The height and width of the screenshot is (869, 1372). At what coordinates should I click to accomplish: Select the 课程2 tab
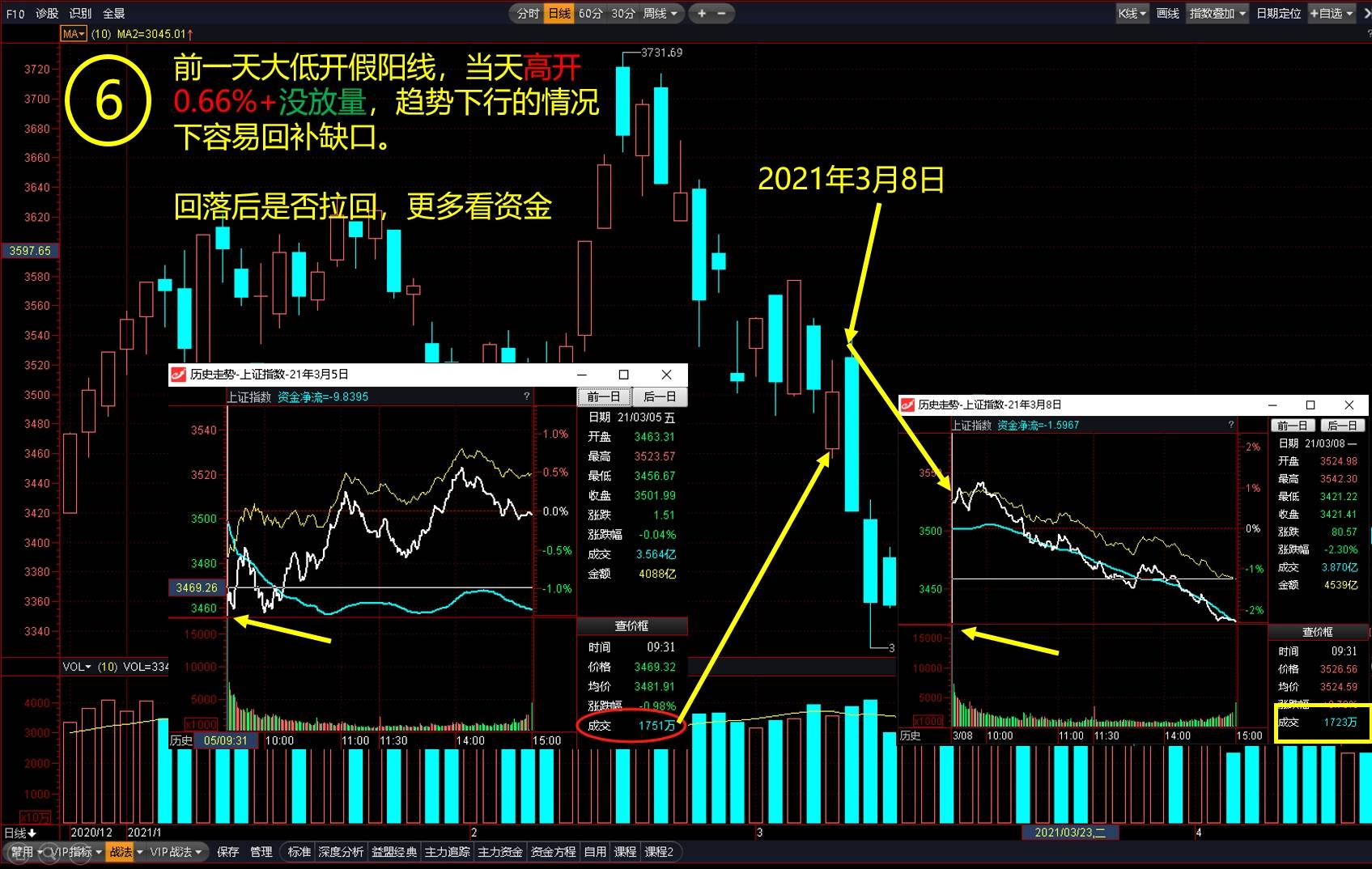point(659,852)
